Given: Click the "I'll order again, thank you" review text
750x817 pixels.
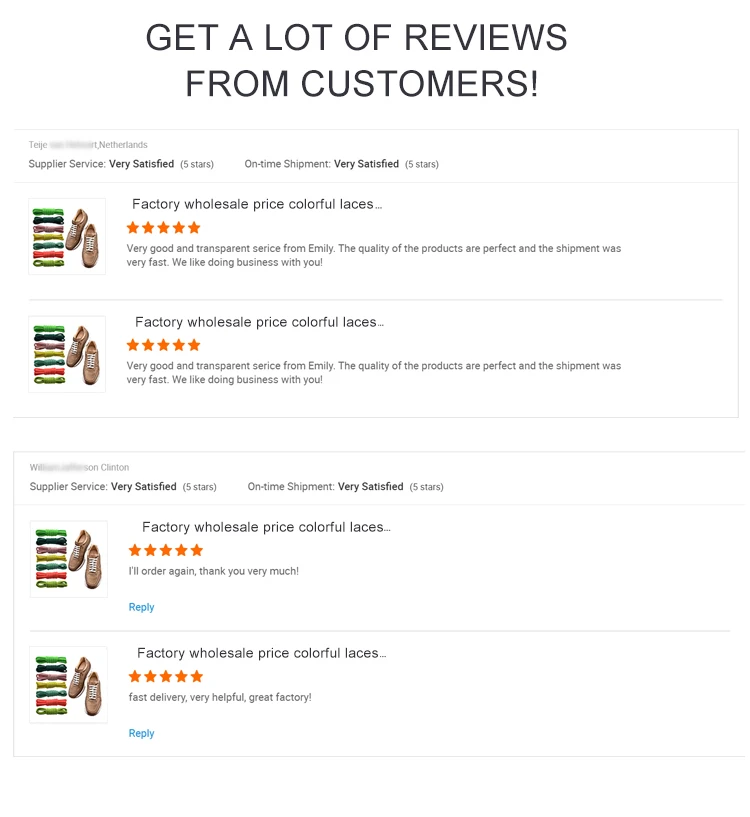Looking at the screenshot, I should [x=213, y=571].
